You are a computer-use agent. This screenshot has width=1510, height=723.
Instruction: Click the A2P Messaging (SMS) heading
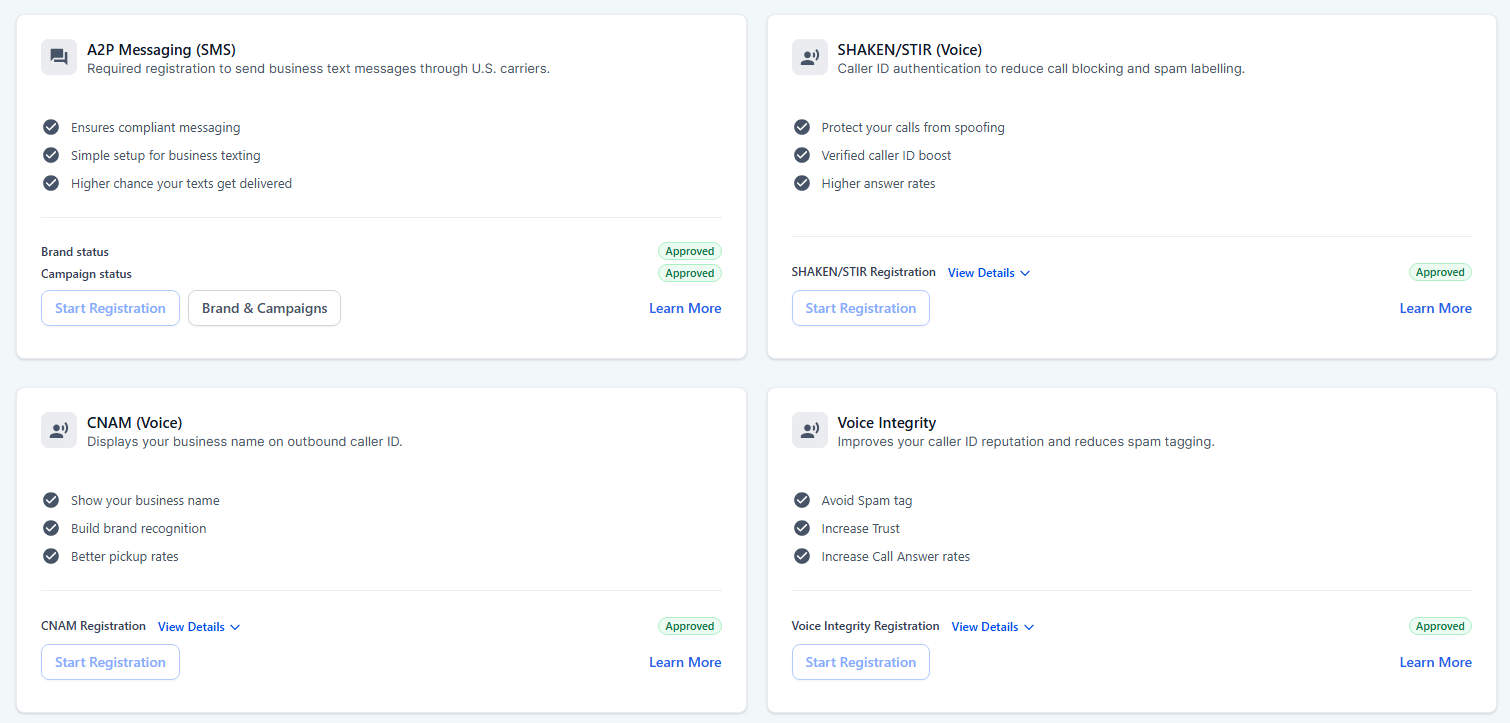click(161, 49)
